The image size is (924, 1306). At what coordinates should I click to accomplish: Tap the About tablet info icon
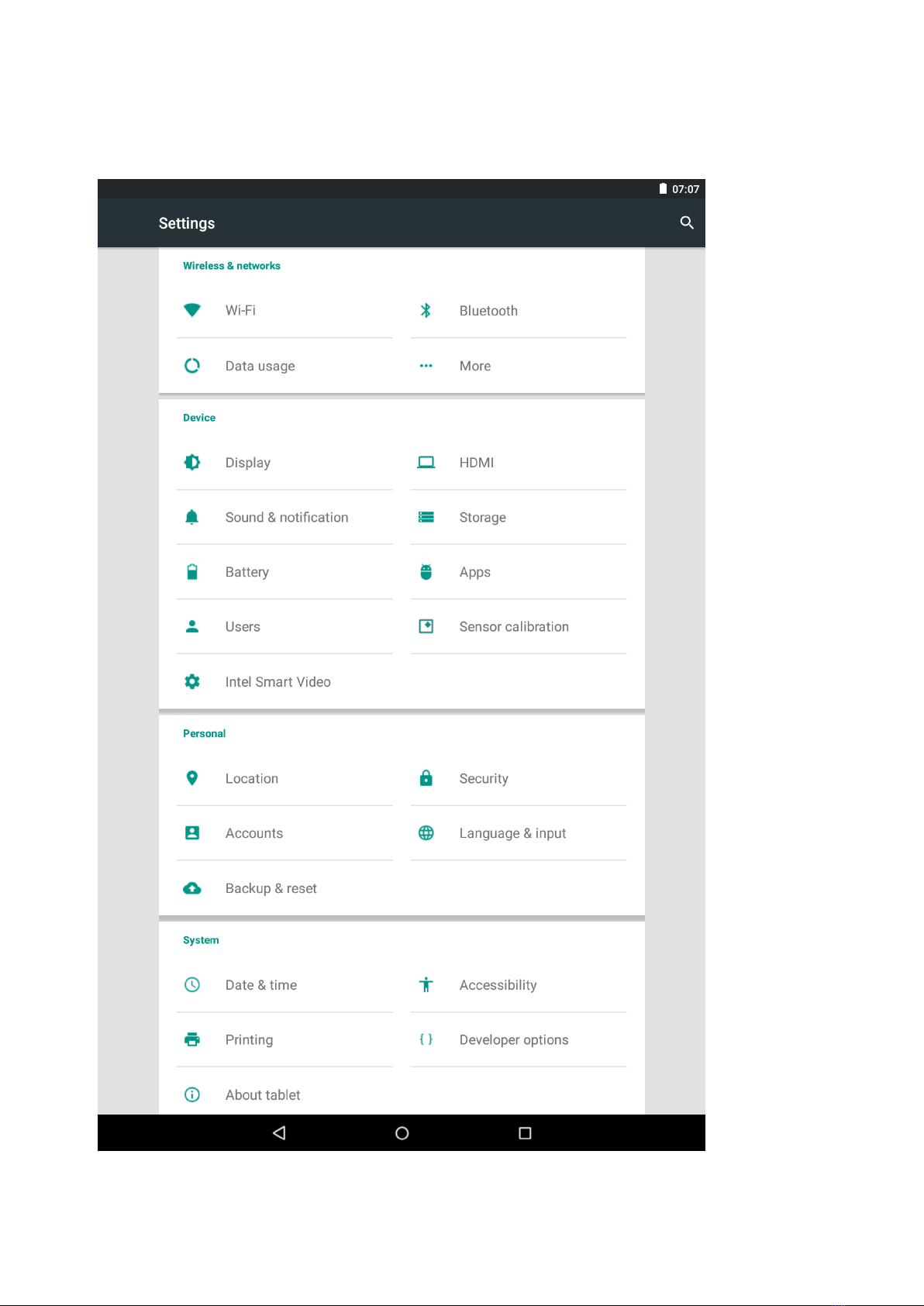pyautogui.click(x=192, y=1094)
